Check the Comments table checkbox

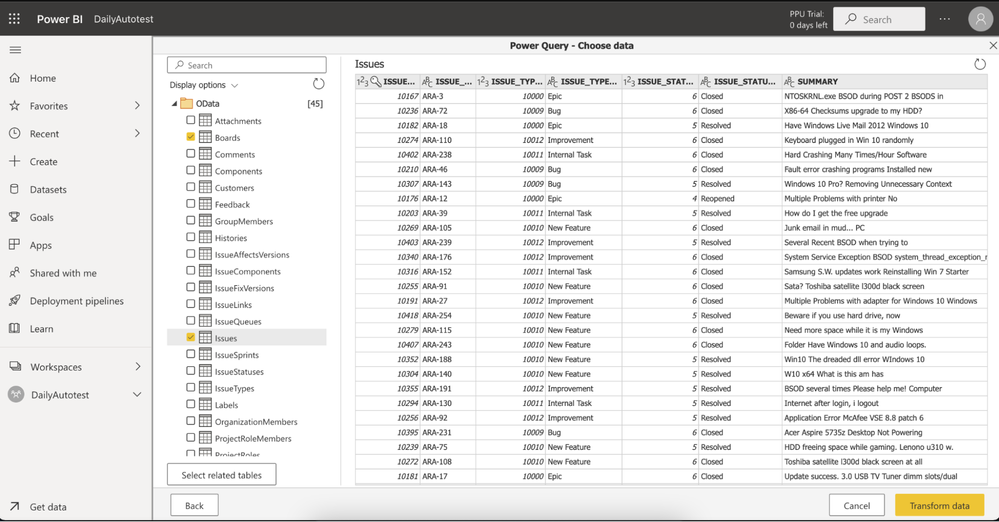click(x=190, y=154)
